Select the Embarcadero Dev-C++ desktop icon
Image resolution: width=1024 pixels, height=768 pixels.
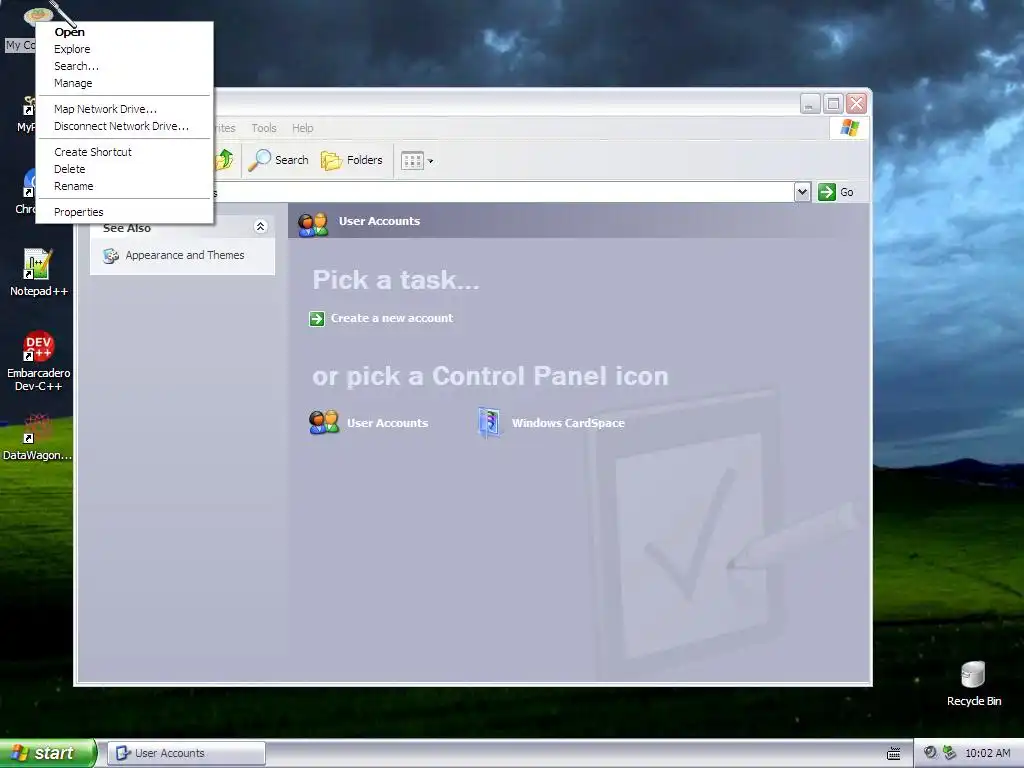[38, 361]
